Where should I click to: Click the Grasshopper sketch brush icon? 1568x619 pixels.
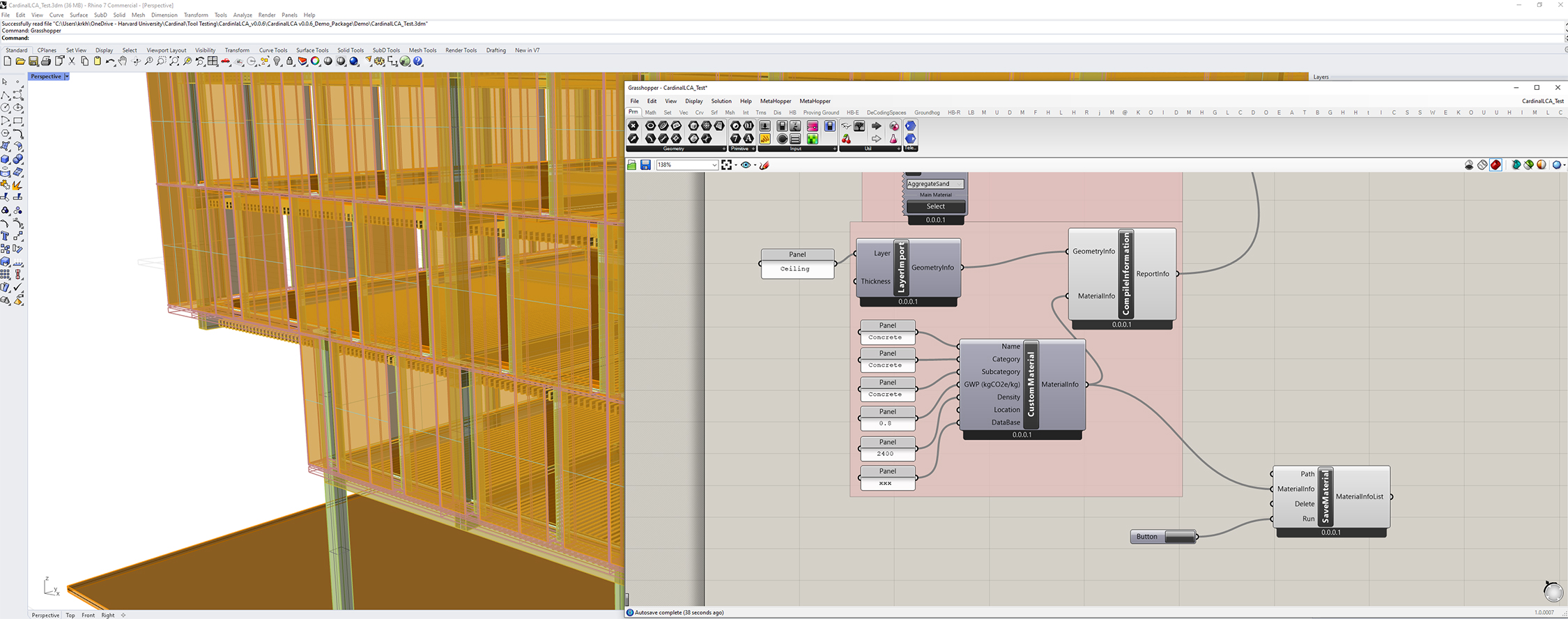click(x=764, y=165)
